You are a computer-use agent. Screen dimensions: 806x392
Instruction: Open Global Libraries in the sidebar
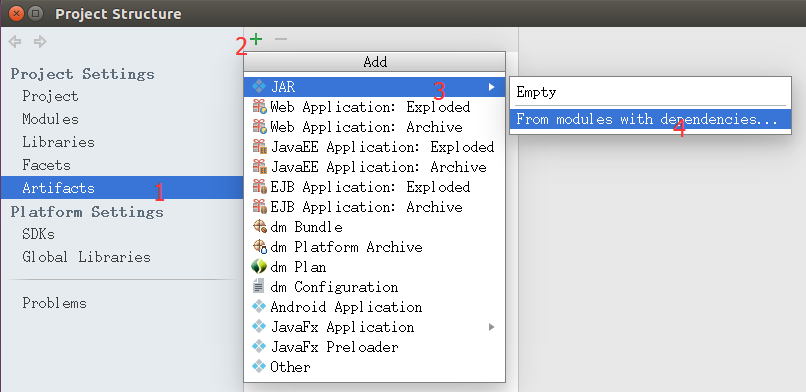[122, 257]
